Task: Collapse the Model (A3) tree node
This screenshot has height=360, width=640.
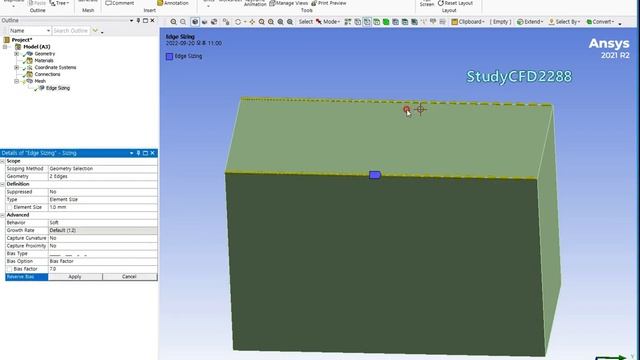Action: (x=5, y=47)
